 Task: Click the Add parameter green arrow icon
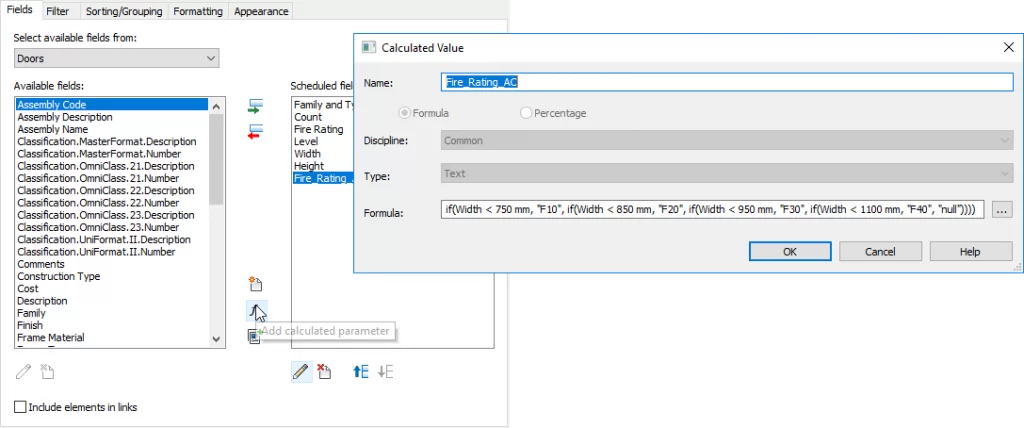click(x=255, y=106)
